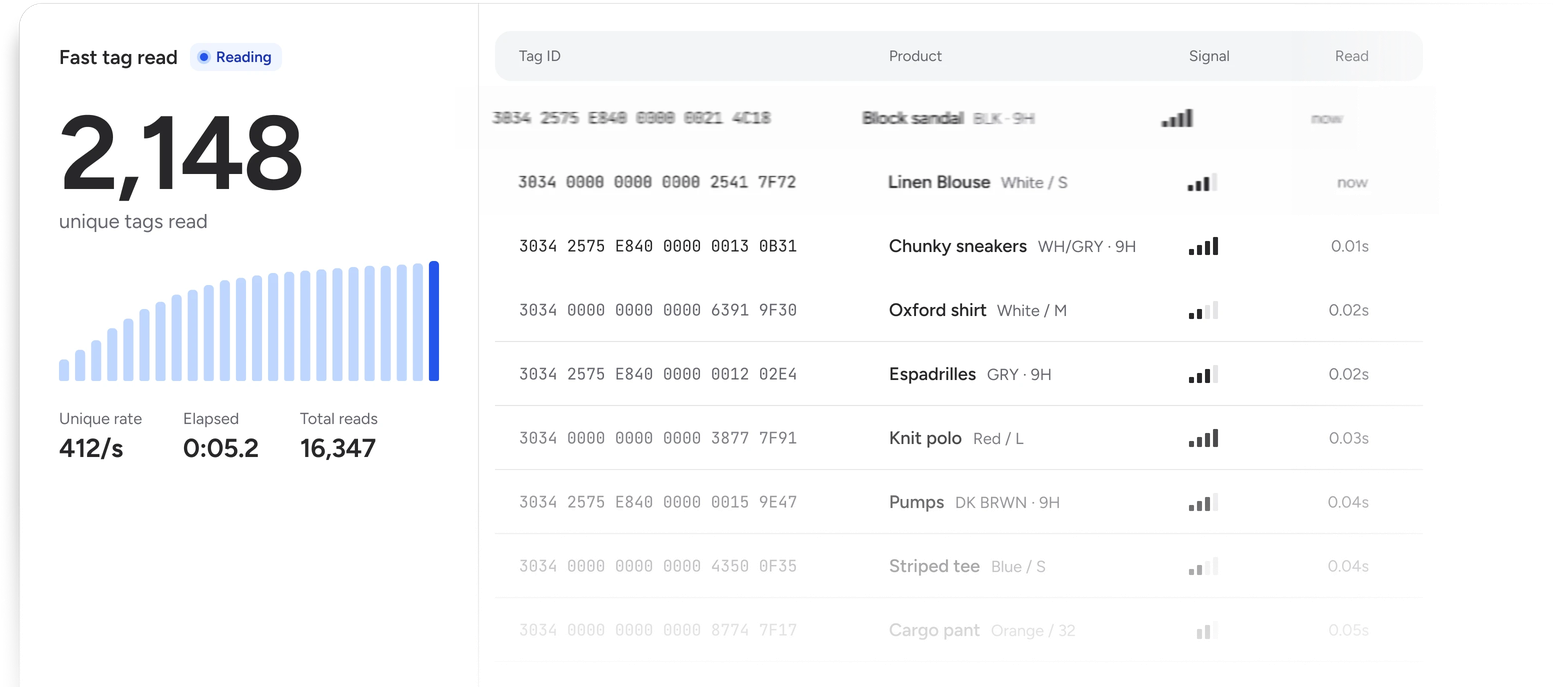Click tag ID ending 8774 7F17
This screenshot has width=1558, height=687.
658,630
